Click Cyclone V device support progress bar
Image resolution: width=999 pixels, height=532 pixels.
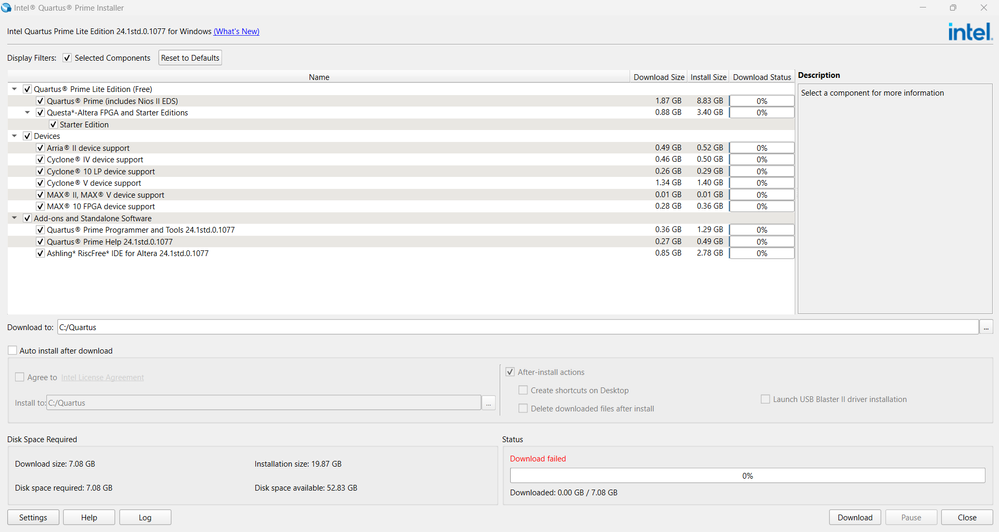(x=762, y=183)
